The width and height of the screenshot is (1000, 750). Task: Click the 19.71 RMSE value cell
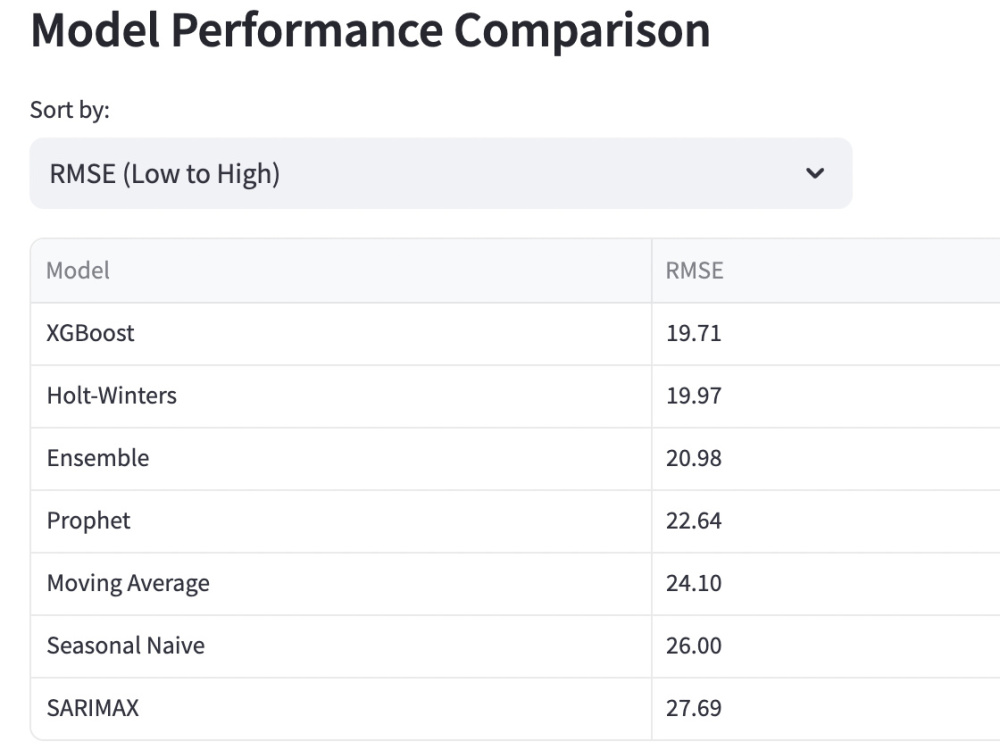click(x=826, y=334)
